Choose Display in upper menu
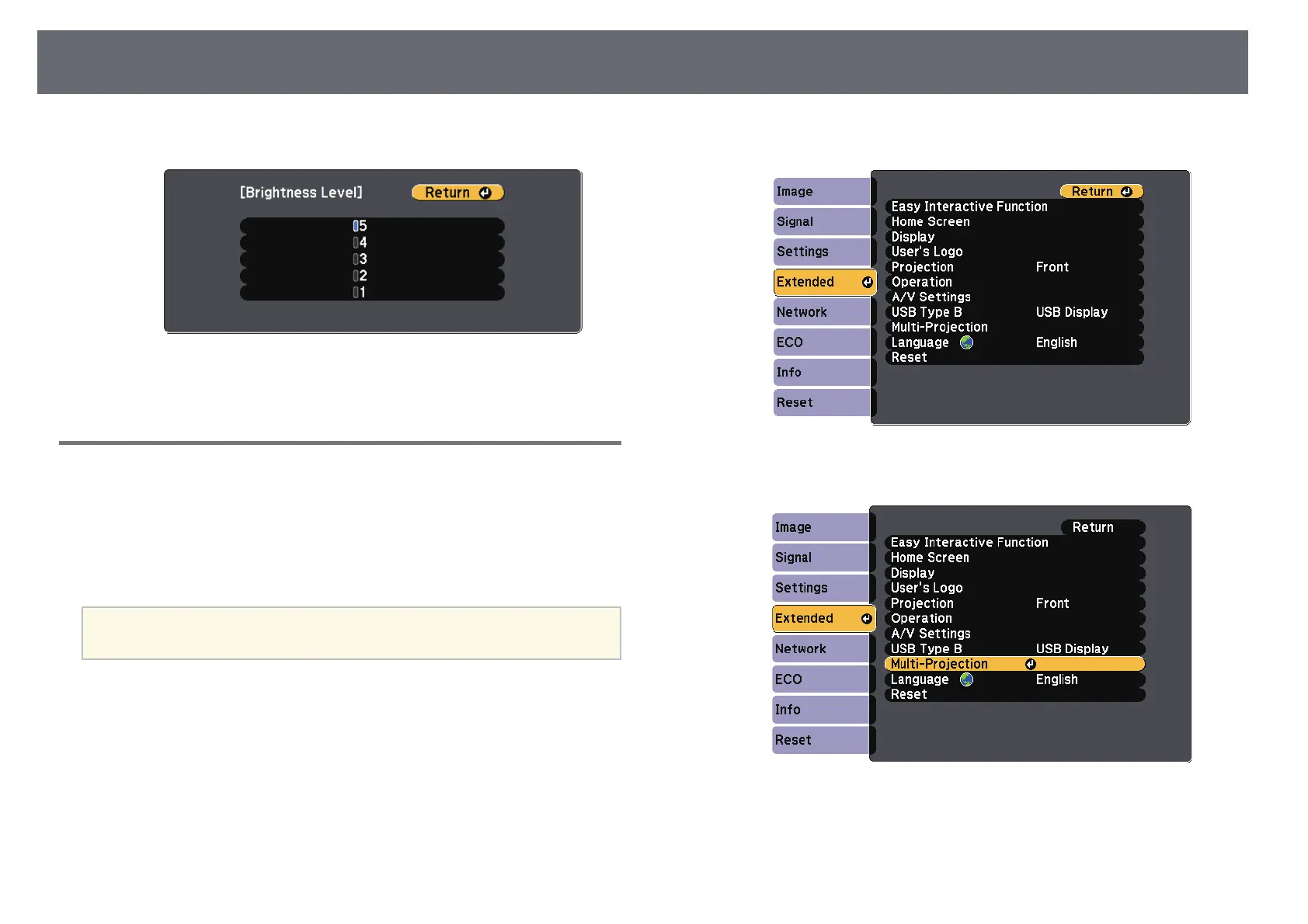Screen dimensions: 1308x924 (x=1014, y=237)
